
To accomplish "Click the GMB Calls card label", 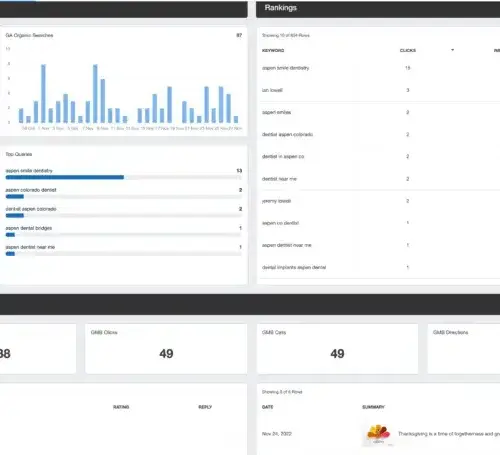I will pos(274,332).
